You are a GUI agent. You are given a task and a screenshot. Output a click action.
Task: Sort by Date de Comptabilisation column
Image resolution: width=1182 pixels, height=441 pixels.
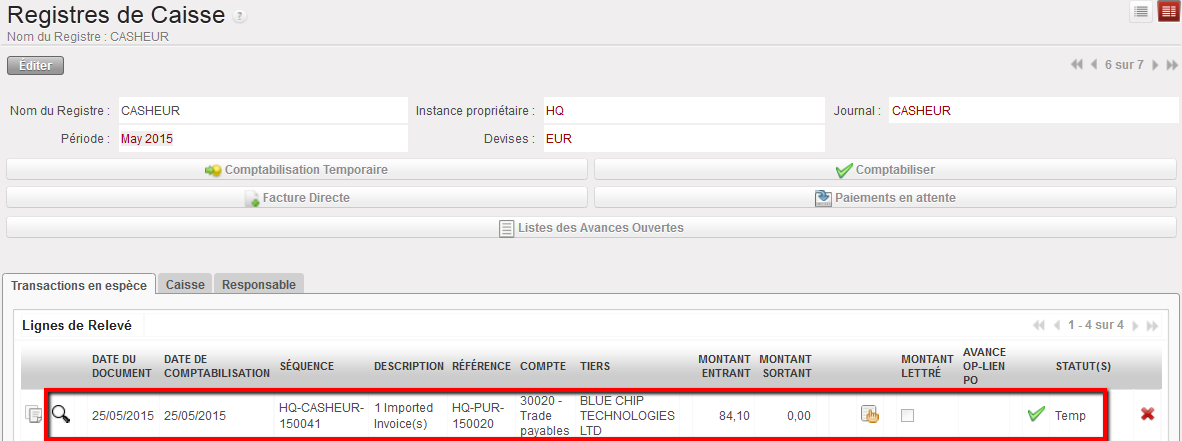click(216, 366)
